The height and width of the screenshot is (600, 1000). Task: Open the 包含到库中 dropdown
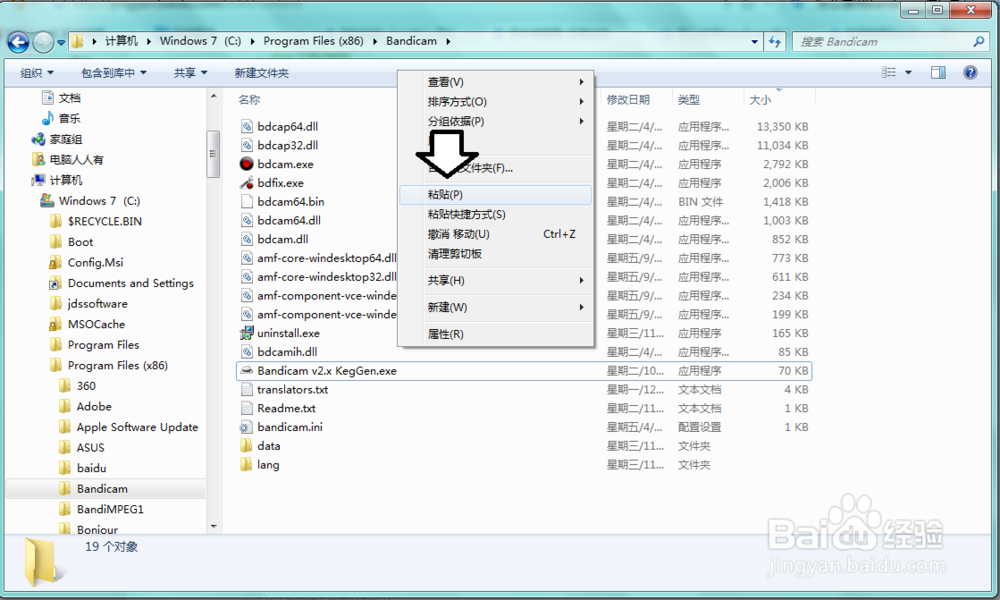point(114,73)
